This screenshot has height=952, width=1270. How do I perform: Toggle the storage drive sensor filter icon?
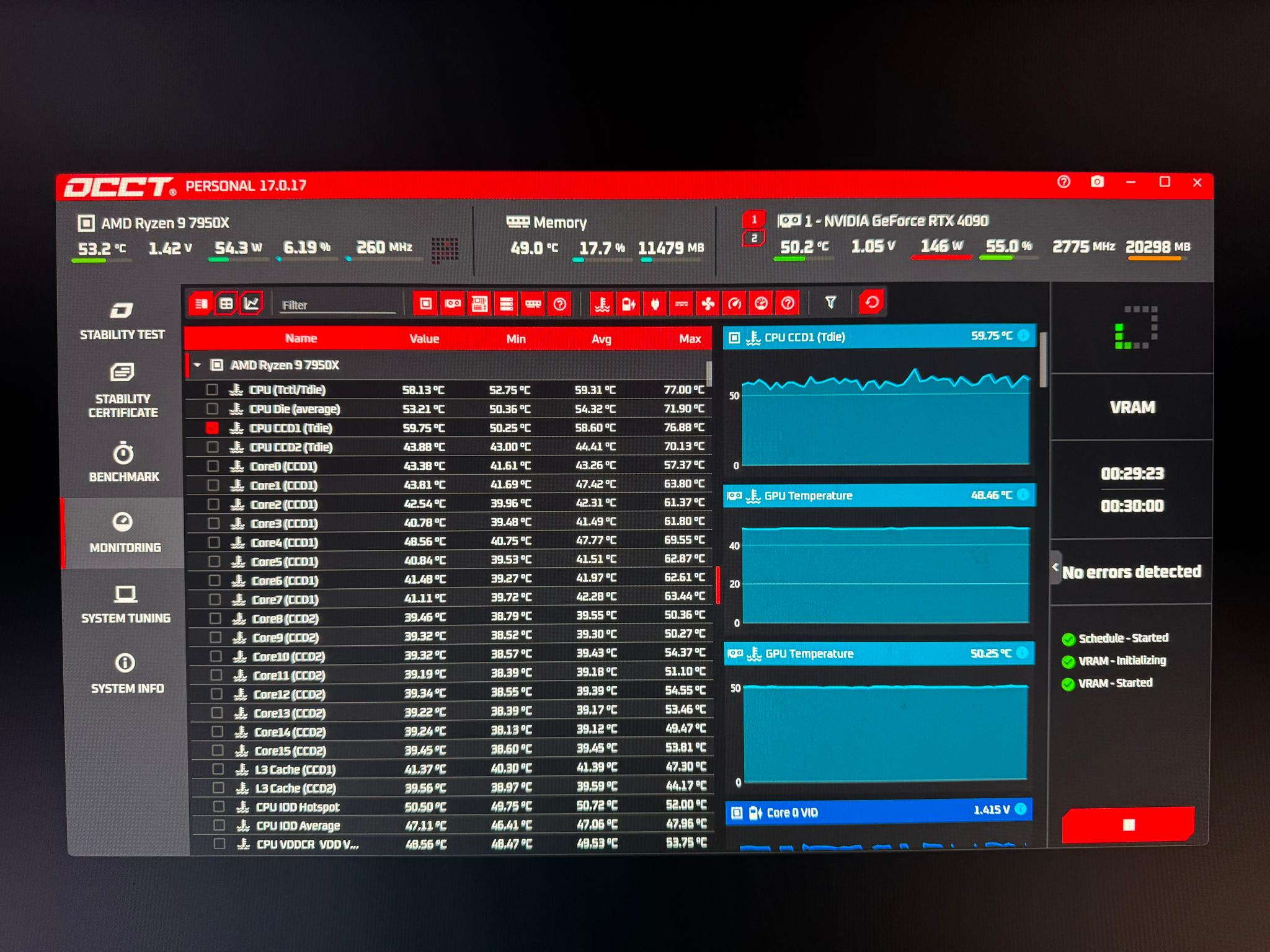[x=506, y=304]
